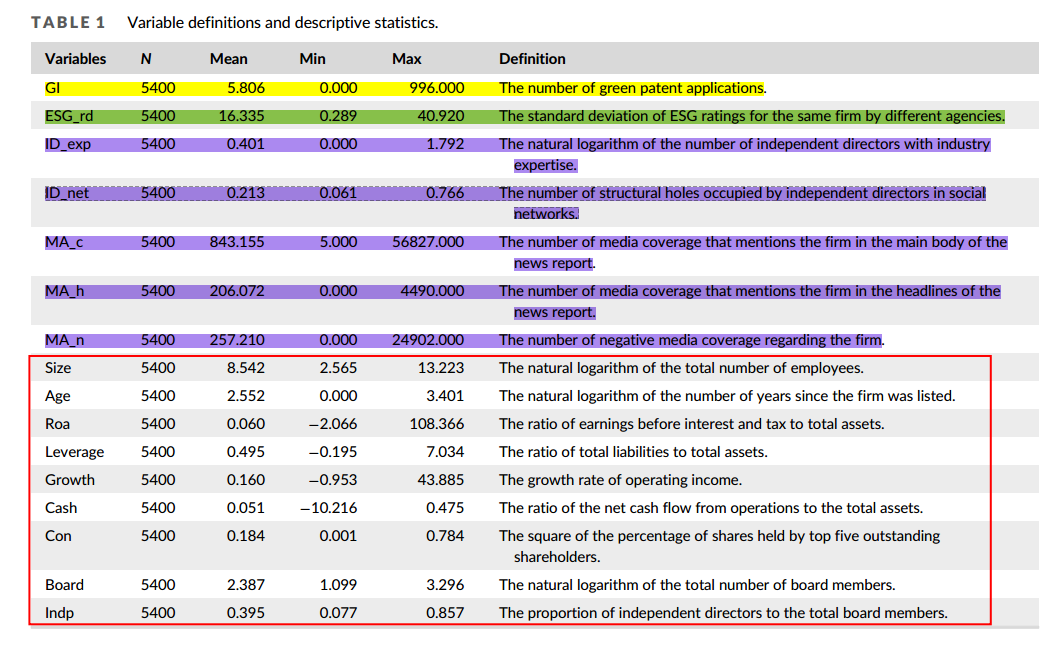
Task: Click the 'Definition' column header
Action: (x=532, y=59)
